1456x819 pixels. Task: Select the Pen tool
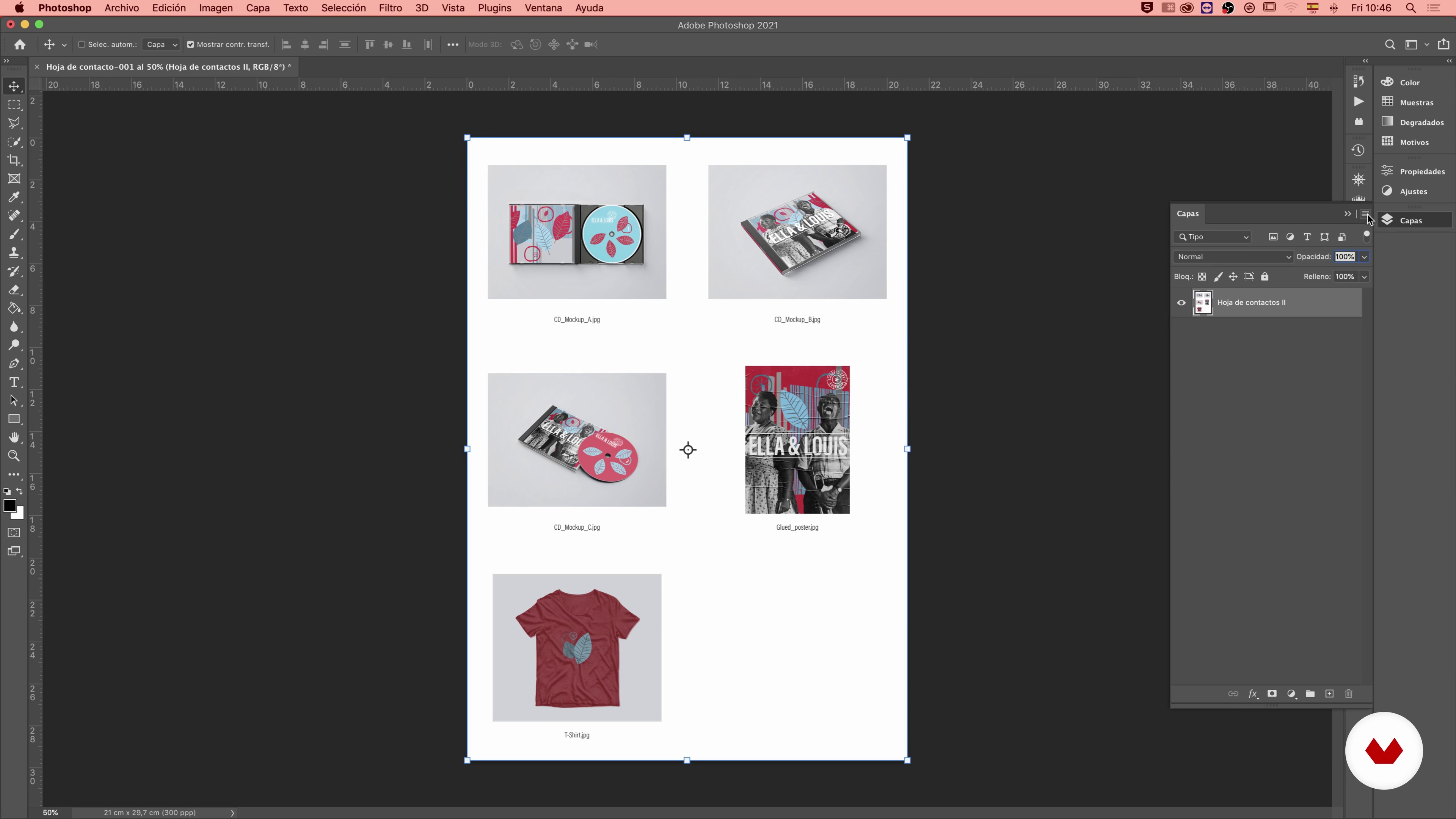14,364
